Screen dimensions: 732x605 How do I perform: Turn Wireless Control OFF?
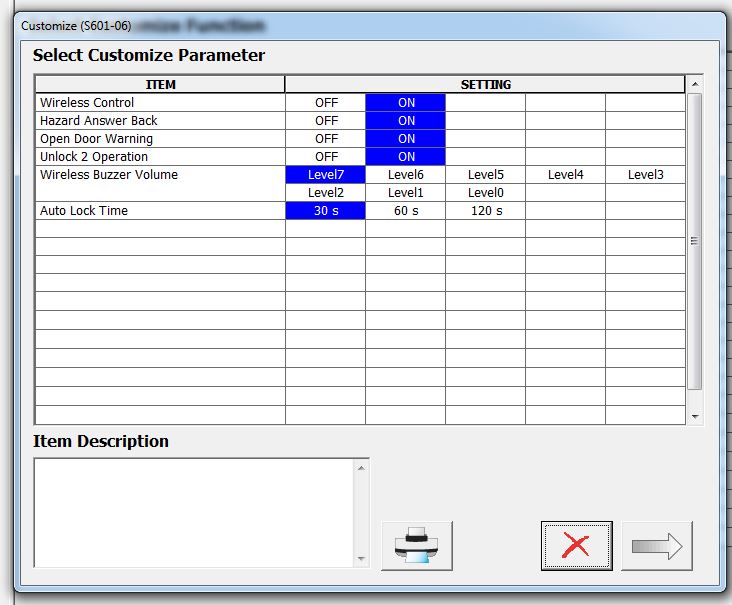(326, 103)
